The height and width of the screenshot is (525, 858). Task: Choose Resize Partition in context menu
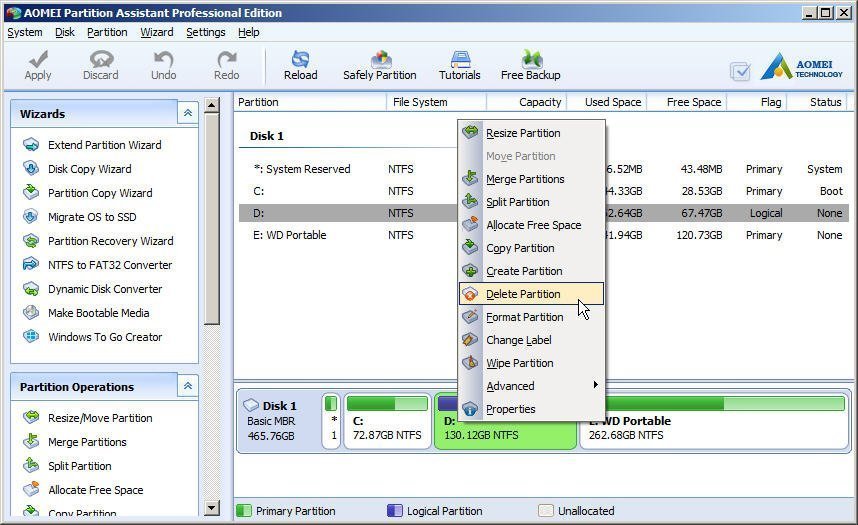[x=531, y=133]
